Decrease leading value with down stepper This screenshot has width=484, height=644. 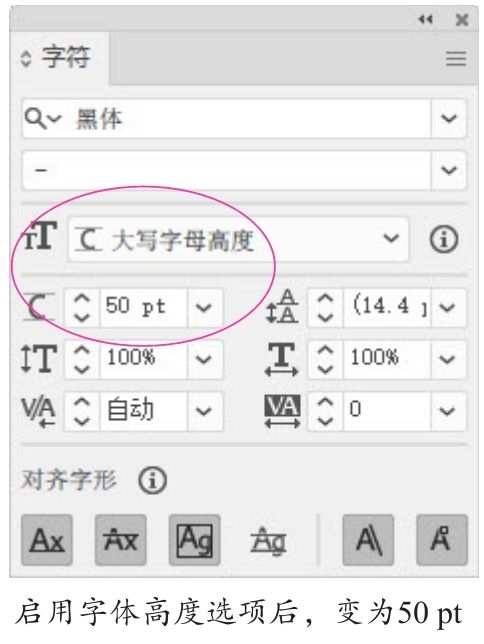coord(325,317)
